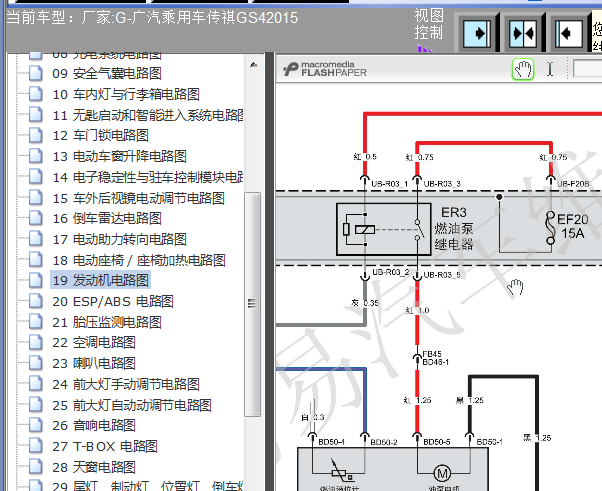The width and height of the screenshot is (602, 491).
Task: Open 27 T-BOX 电路图
Action: tap(105, 446)
